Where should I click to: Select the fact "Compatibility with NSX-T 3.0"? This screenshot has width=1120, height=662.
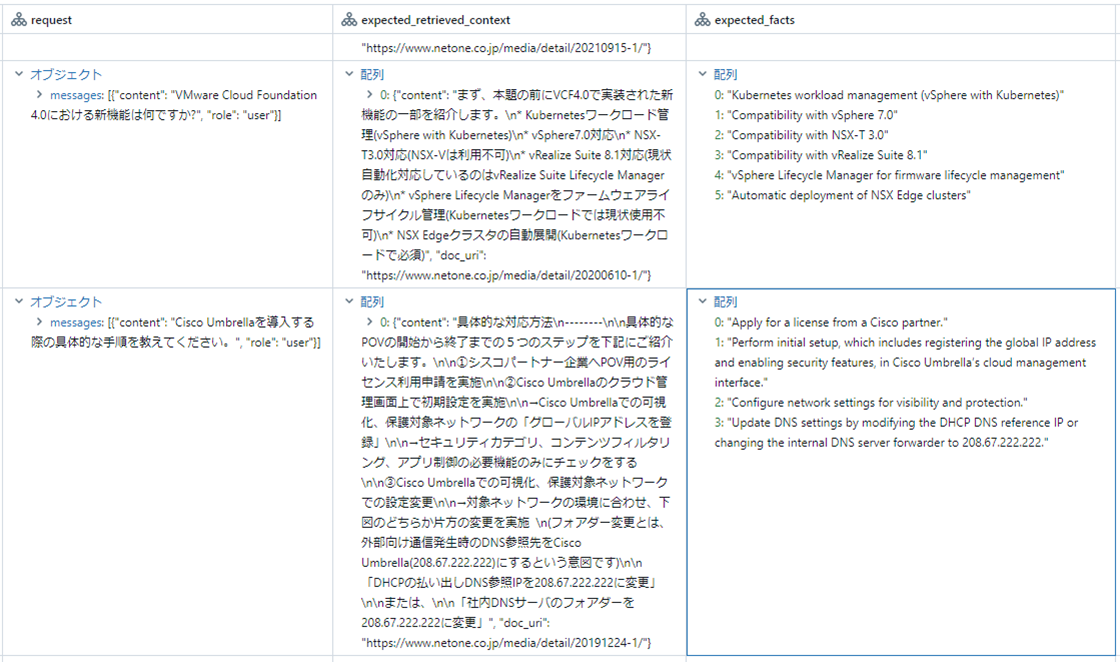click(x=808, y=135)
